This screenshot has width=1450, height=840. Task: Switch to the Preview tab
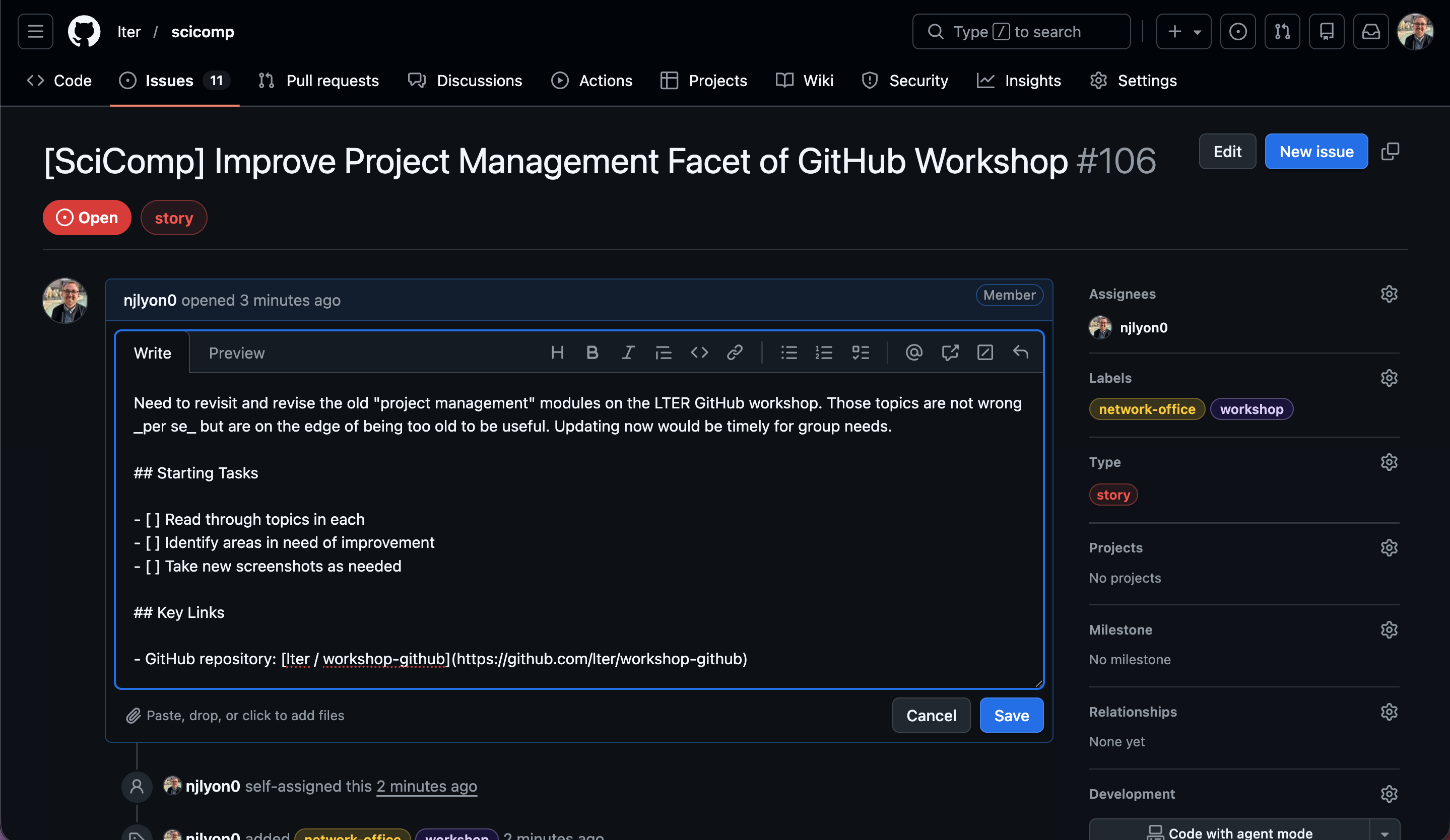tap(236, 353)
